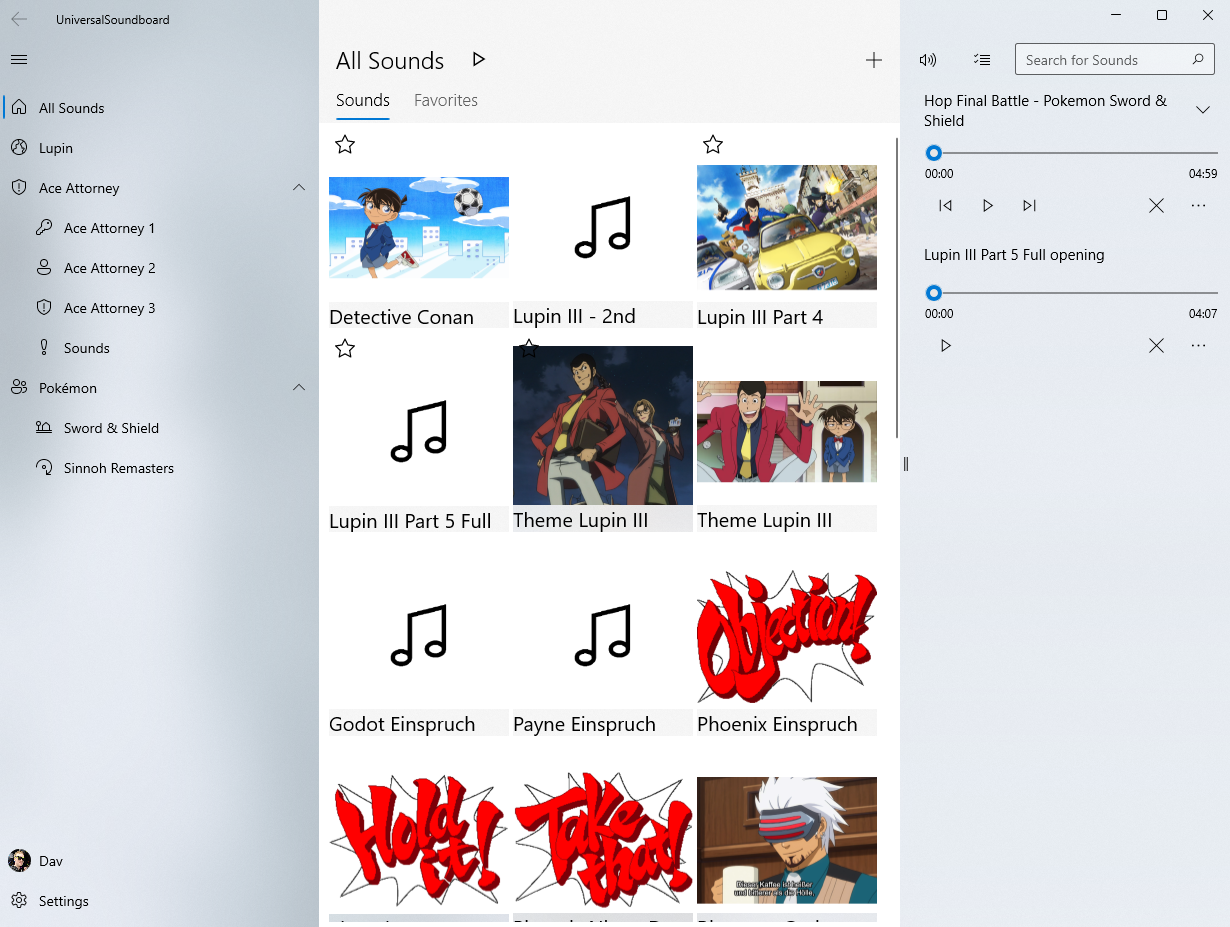1230x927 pixels.
Task: Open the Dav account page
Action: [160, 861]
